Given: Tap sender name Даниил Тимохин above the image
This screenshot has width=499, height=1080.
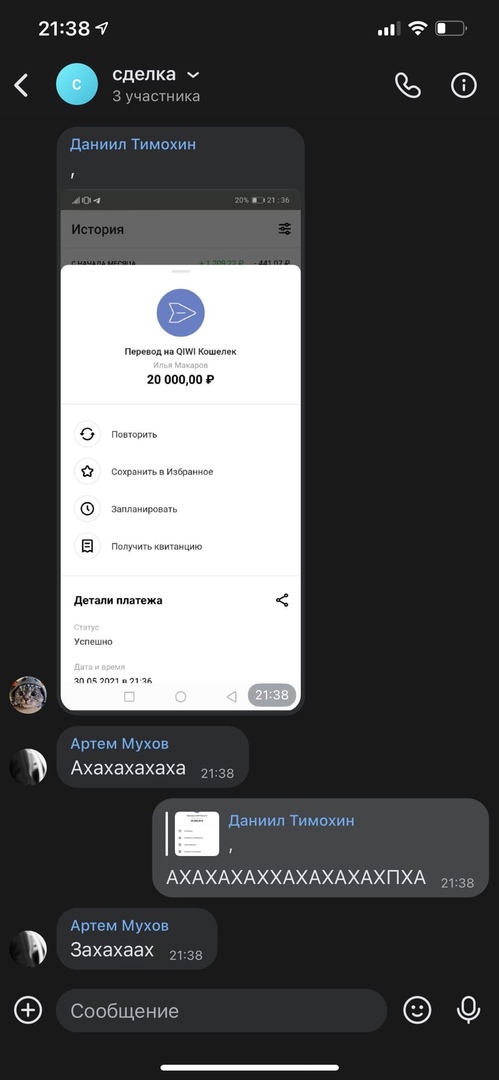Looking at the screenshot, I should tap(132, 144).
